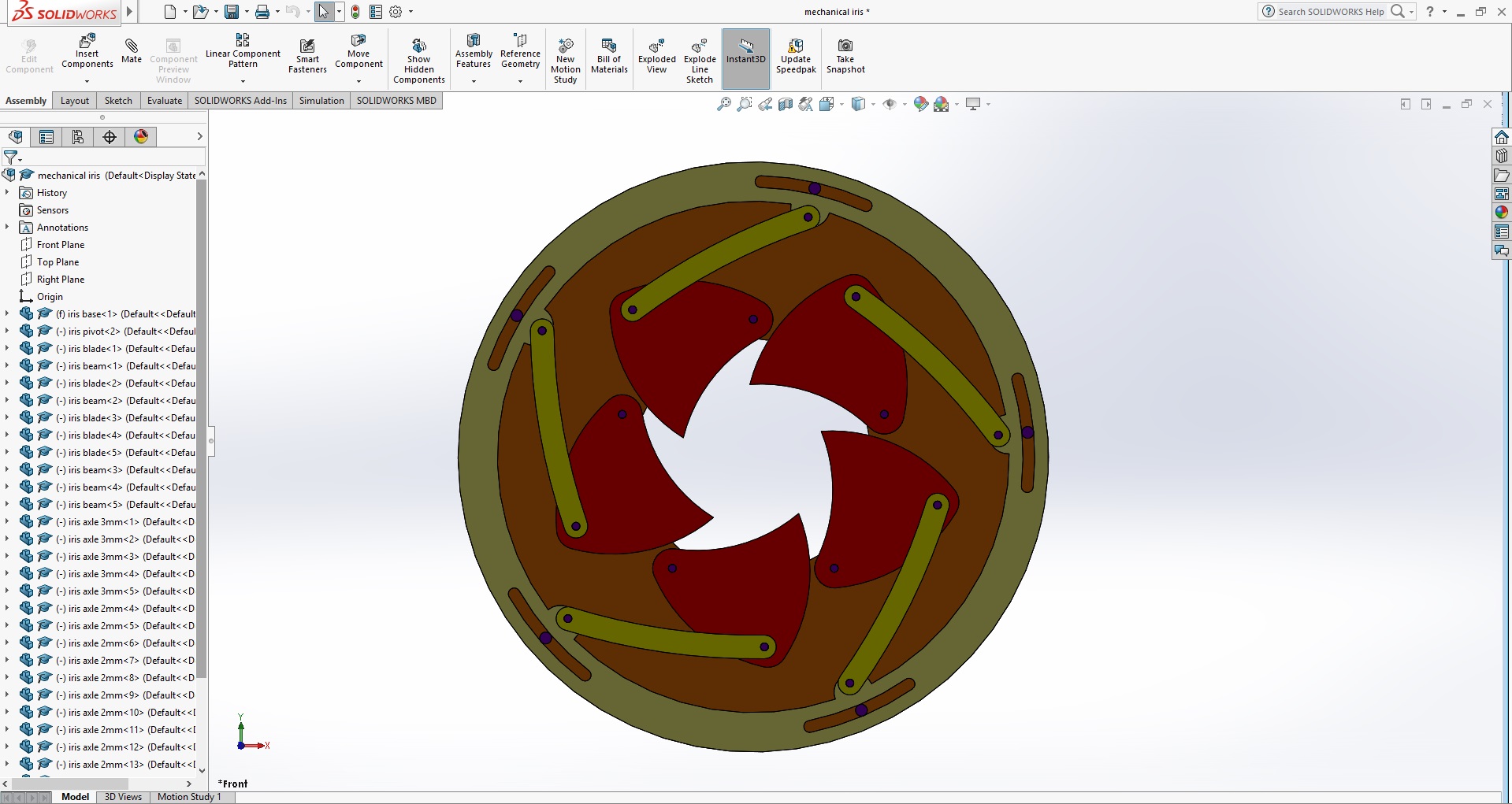1512x804 pixels.
Task: Open the ConfigurationManager tab icon
Action: click(78, 137)
